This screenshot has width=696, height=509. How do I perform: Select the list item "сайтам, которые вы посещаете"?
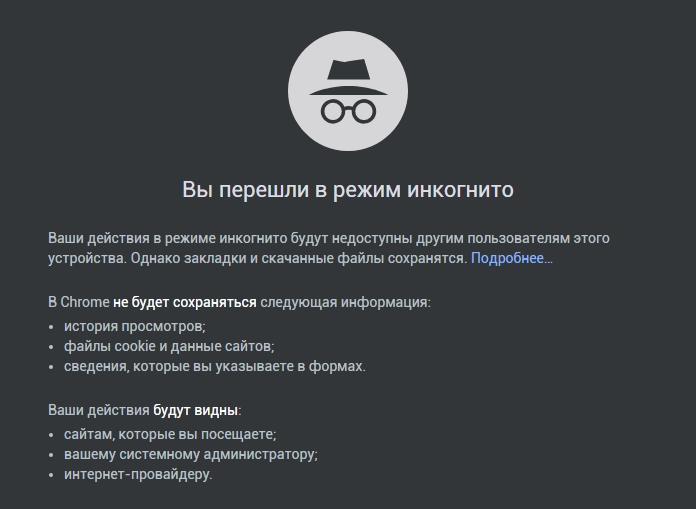[170, 434]
